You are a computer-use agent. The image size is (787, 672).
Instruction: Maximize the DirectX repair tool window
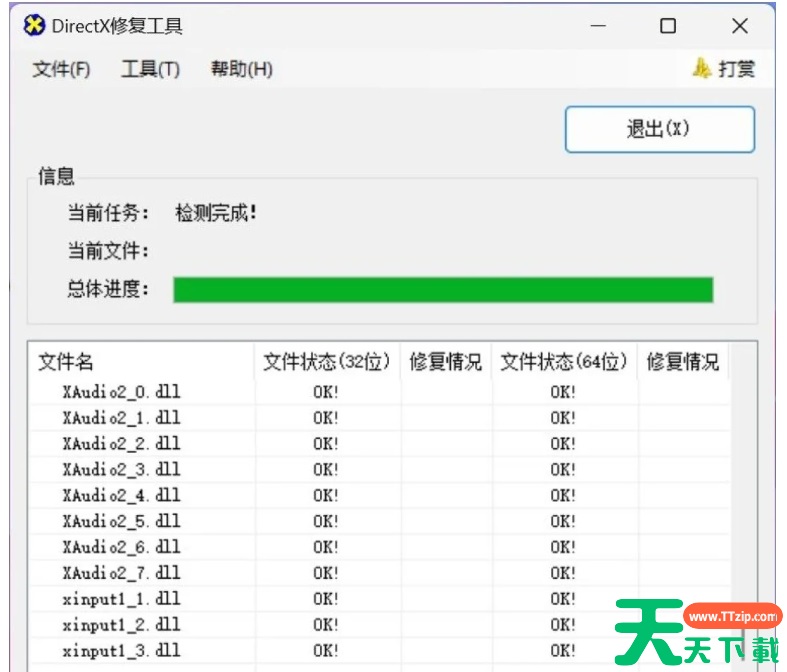[x=668, y=26]
